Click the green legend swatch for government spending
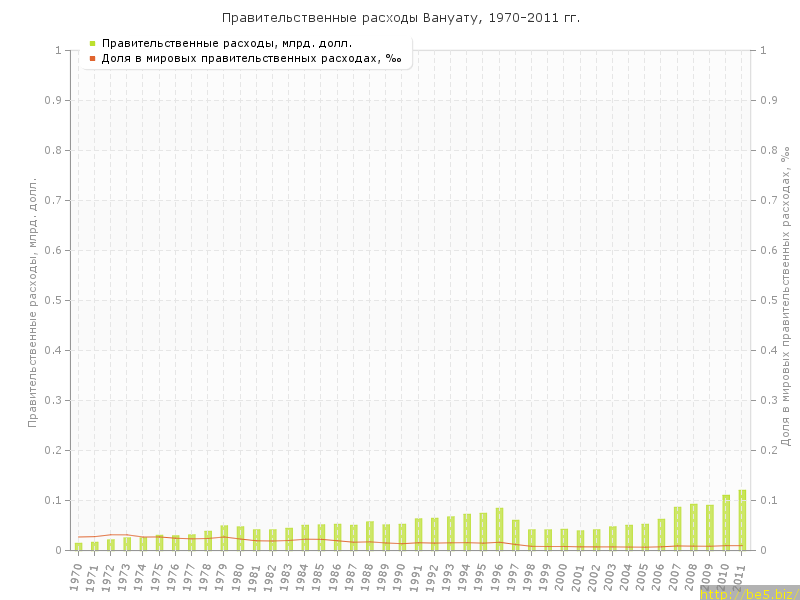 (92, 43)
